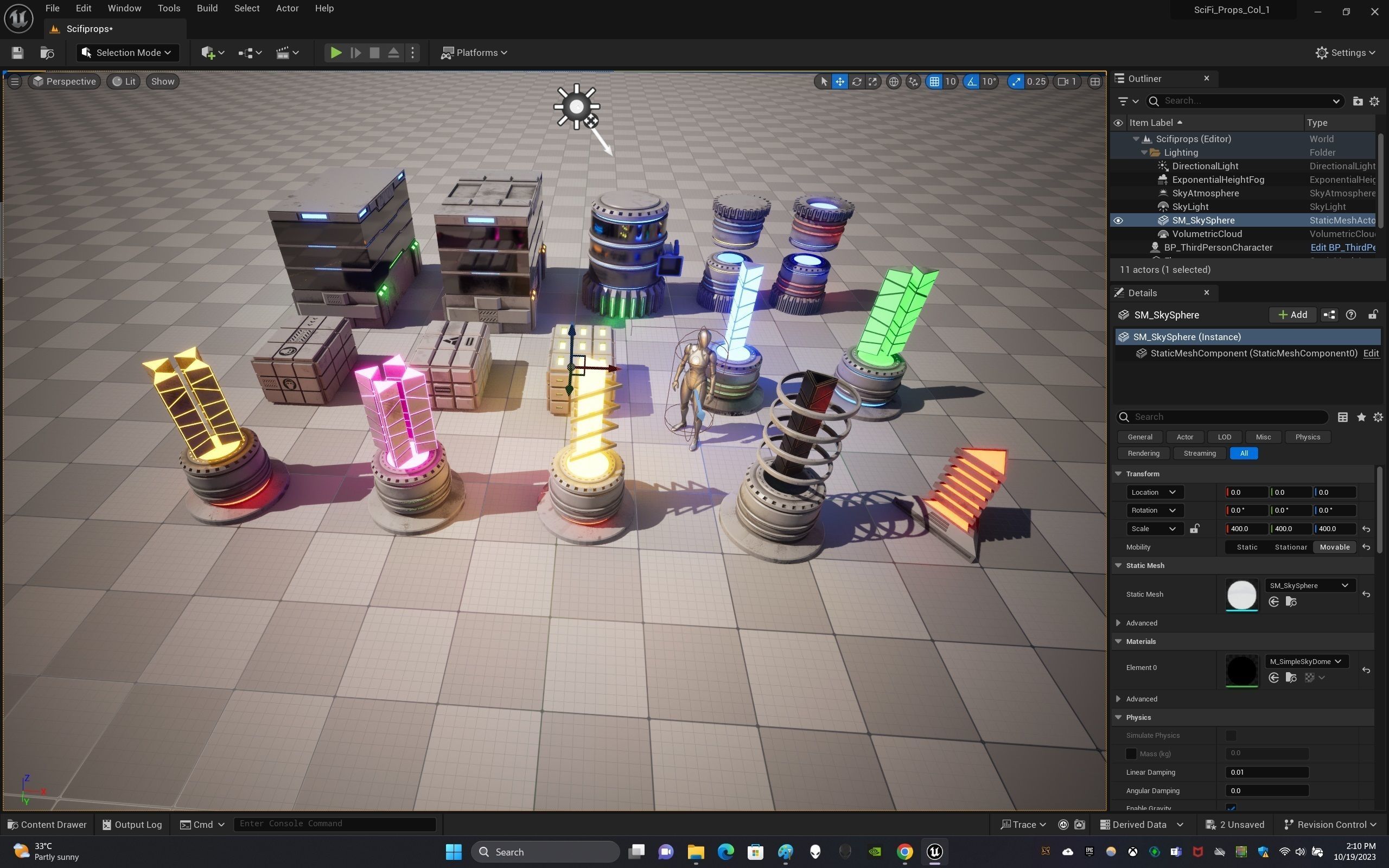Image resolution: width=1389 pixels, height=868 pixels.
Task: Toggle the Scale lock ratio icon
Action: point(1194,529)
